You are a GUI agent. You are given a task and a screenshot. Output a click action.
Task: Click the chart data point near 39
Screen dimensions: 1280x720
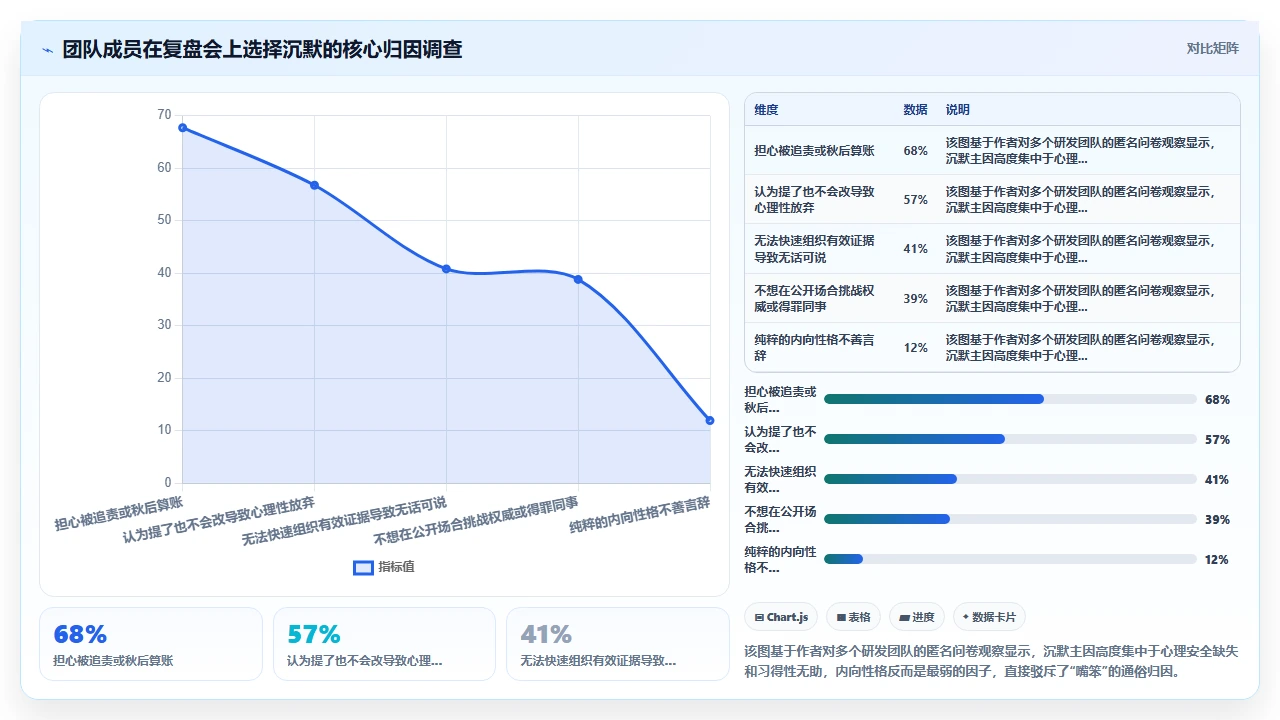click(578, 279)
